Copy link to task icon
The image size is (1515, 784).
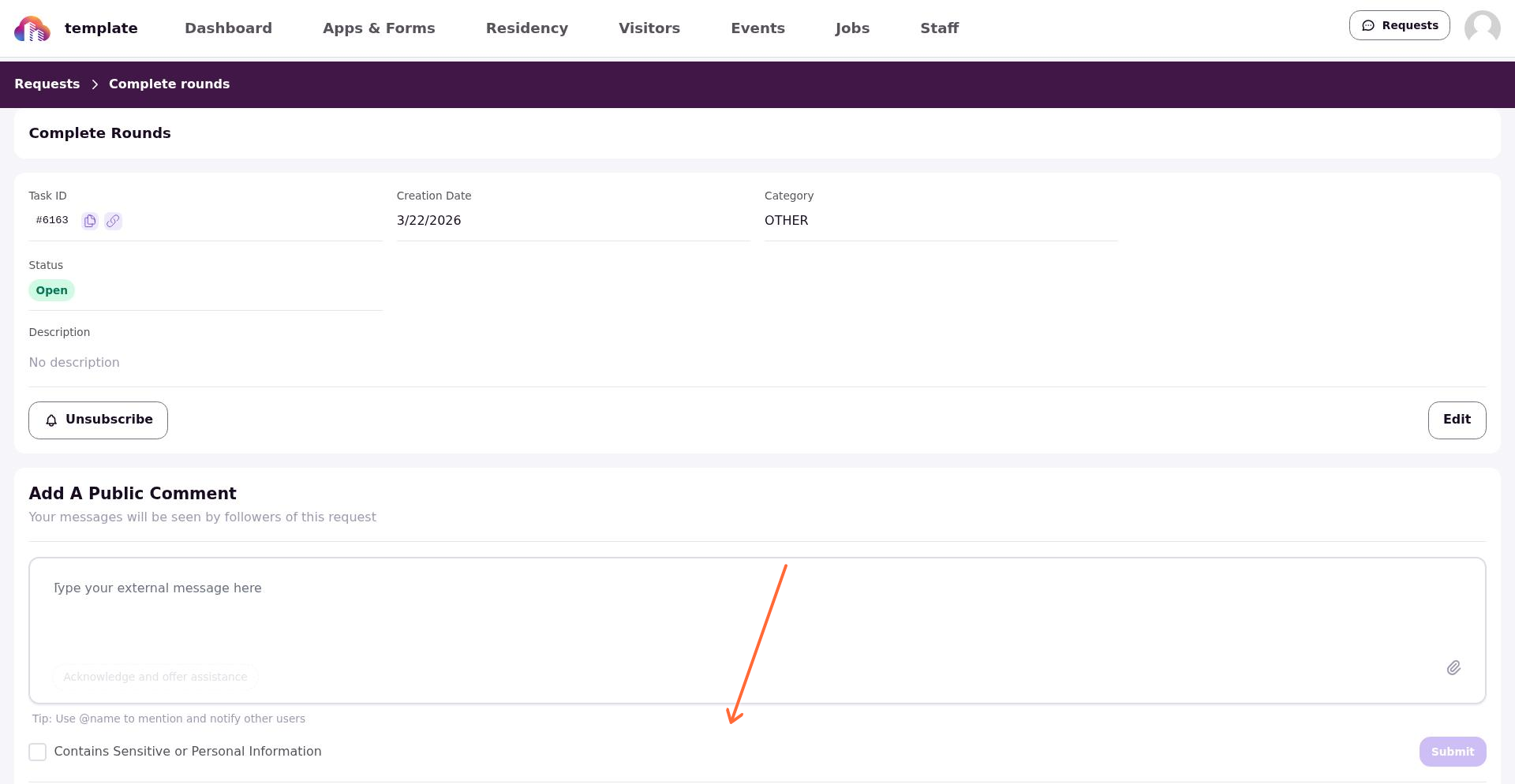click(114, 221)
